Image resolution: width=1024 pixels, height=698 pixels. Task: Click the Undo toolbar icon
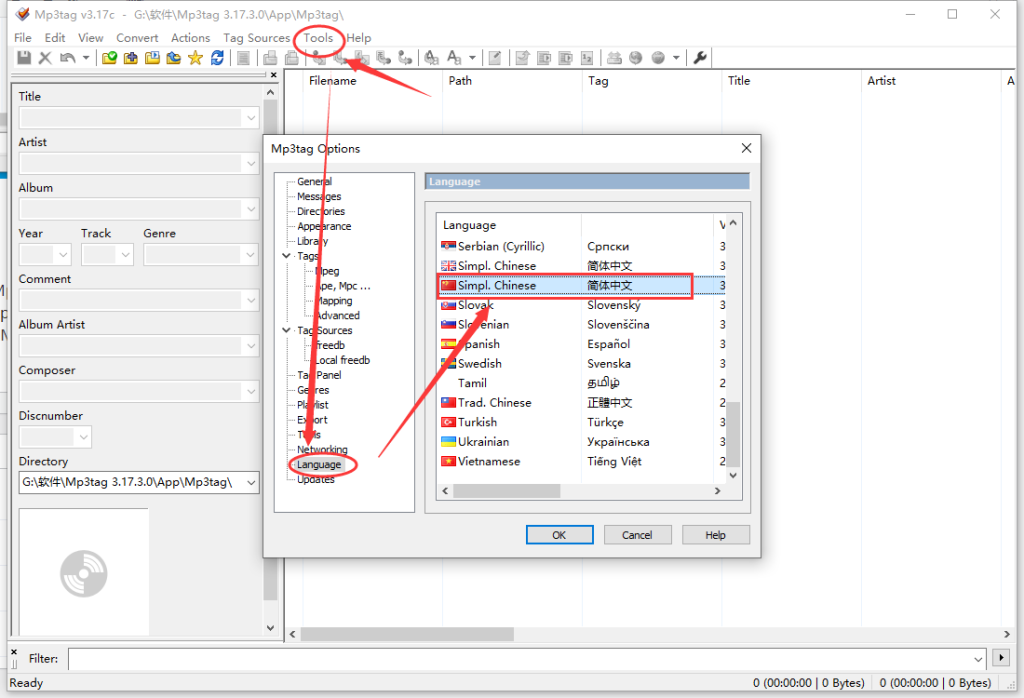tap(67, 58)
